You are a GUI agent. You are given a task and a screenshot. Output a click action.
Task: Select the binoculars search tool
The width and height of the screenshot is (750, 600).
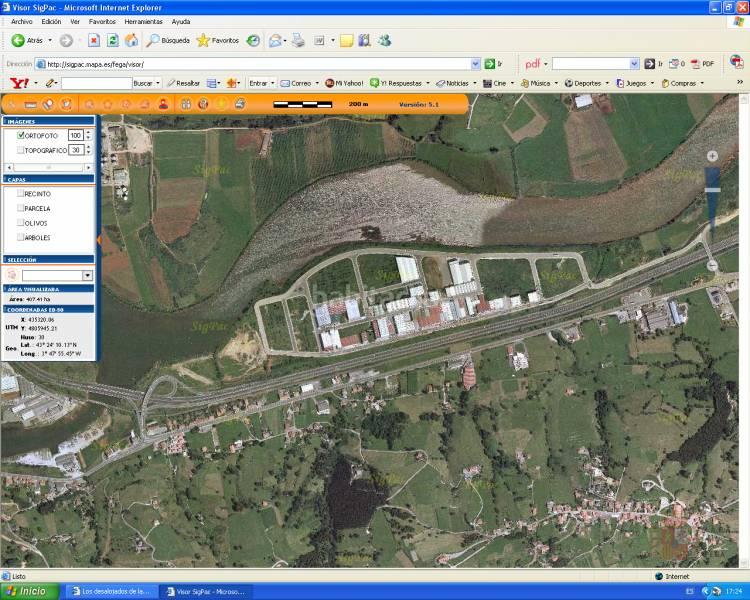point(185,104)
